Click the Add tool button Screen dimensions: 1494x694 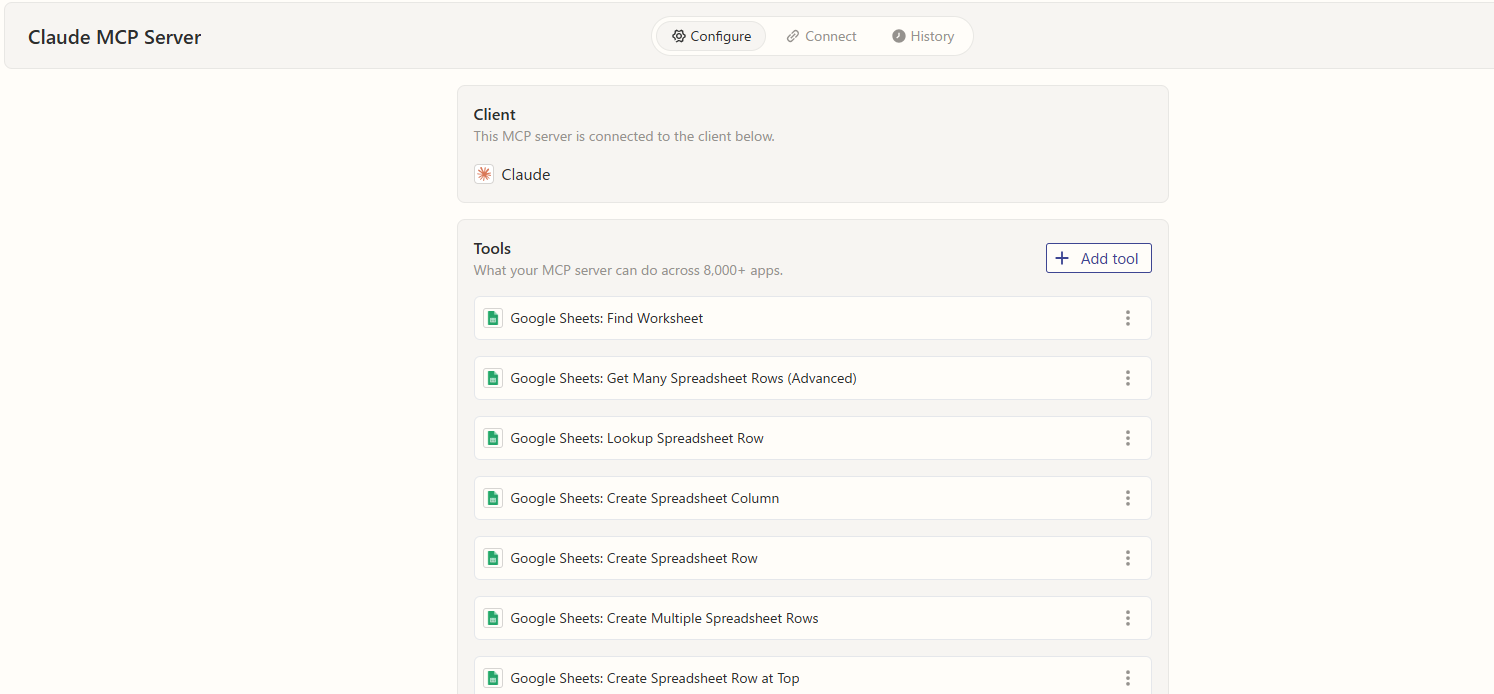pos(1099,258)
